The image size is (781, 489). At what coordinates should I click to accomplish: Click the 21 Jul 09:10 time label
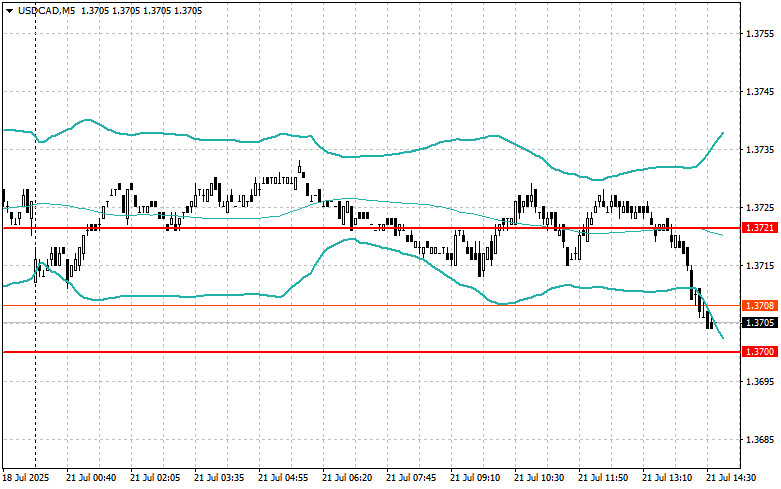475,478
